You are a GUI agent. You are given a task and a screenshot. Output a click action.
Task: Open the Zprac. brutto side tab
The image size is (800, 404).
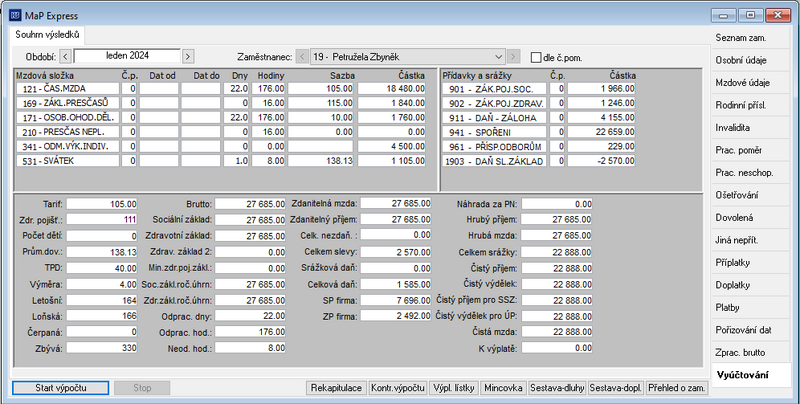[751, 352]
